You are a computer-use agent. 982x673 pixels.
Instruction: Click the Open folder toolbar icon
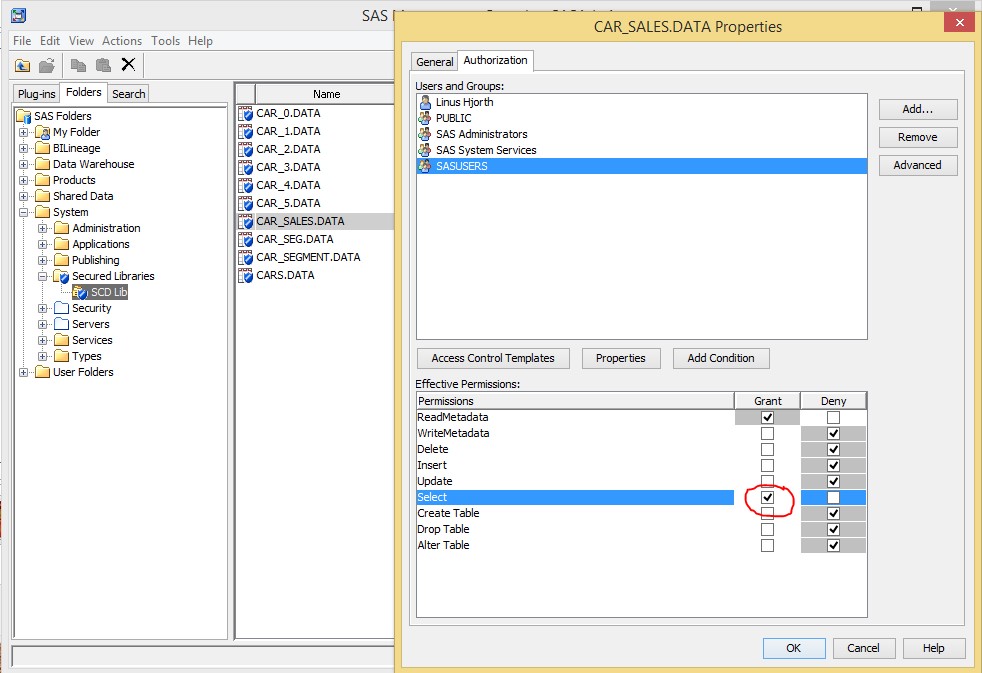[x=47, y=65]
